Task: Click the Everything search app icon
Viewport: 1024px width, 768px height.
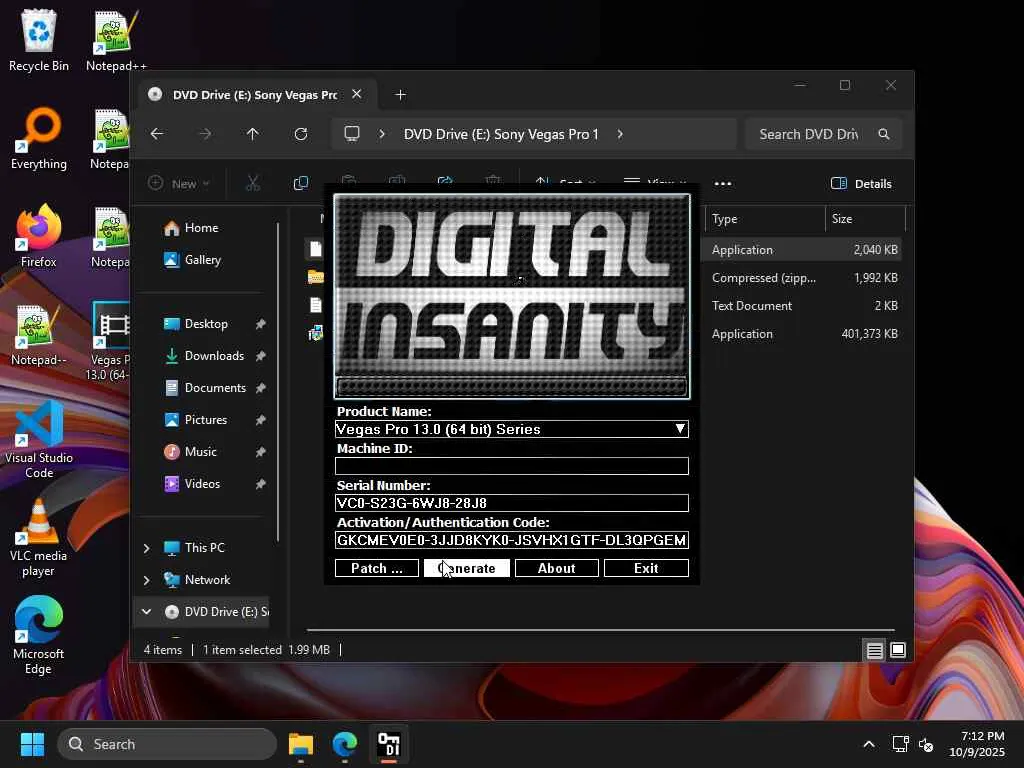Action: point(38,132)
